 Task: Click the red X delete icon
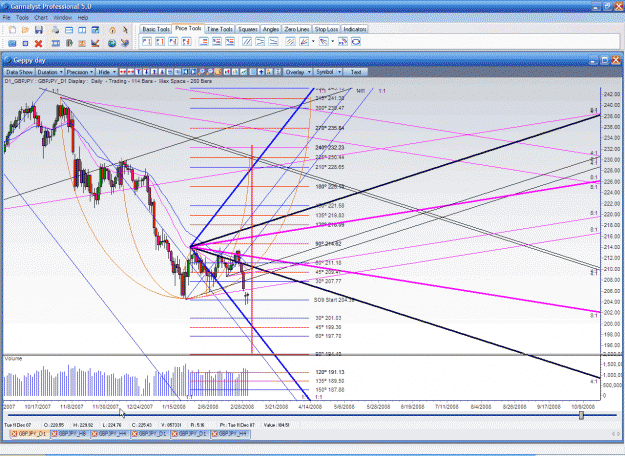(38, 43)
